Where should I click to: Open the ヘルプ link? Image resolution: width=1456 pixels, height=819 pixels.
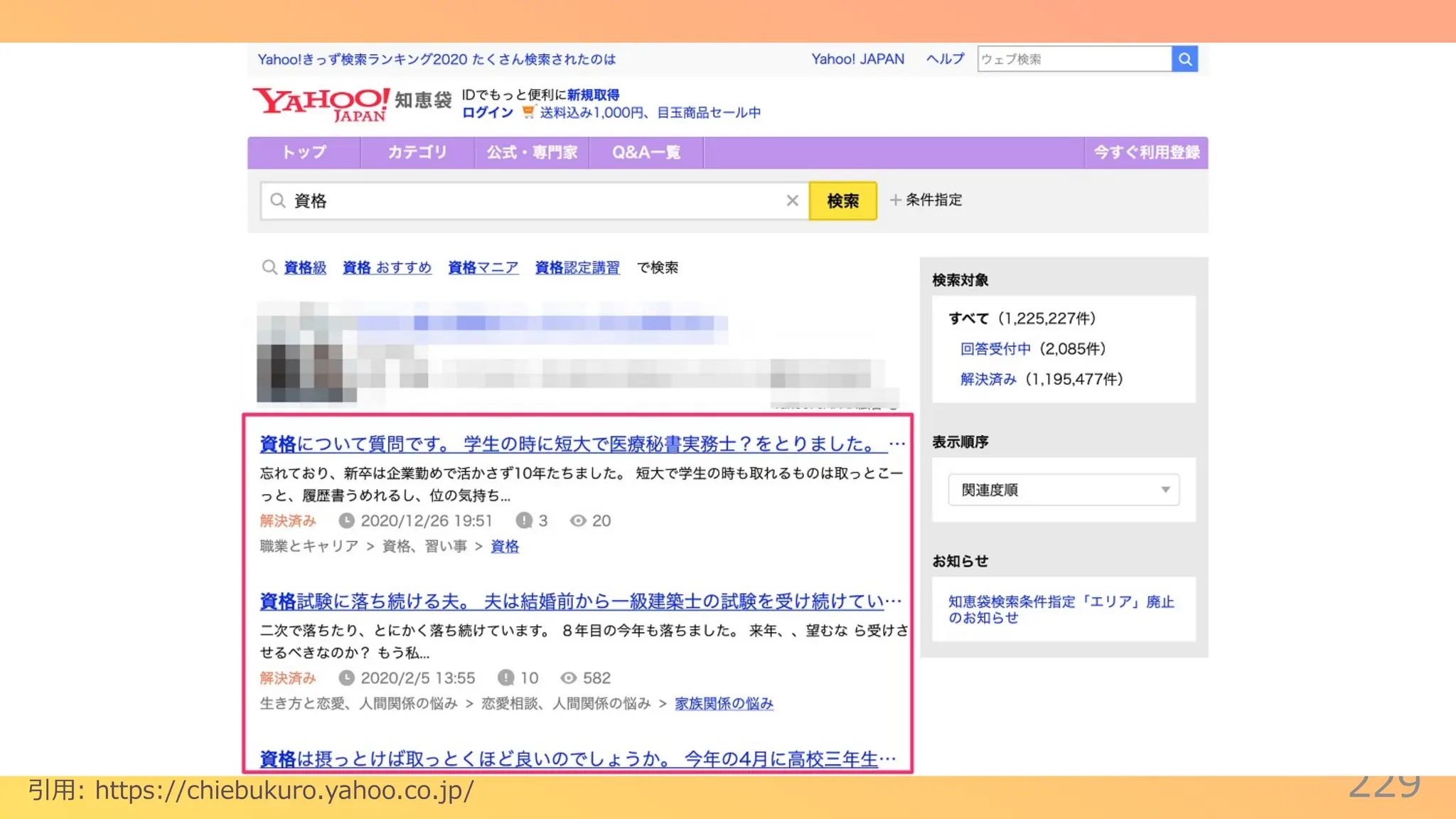coord(946,59)
